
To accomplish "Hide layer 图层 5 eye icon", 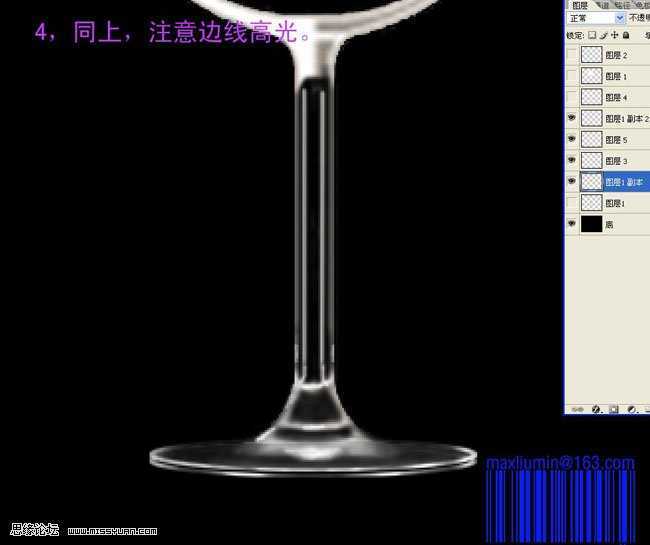I will tap(572, 139).
